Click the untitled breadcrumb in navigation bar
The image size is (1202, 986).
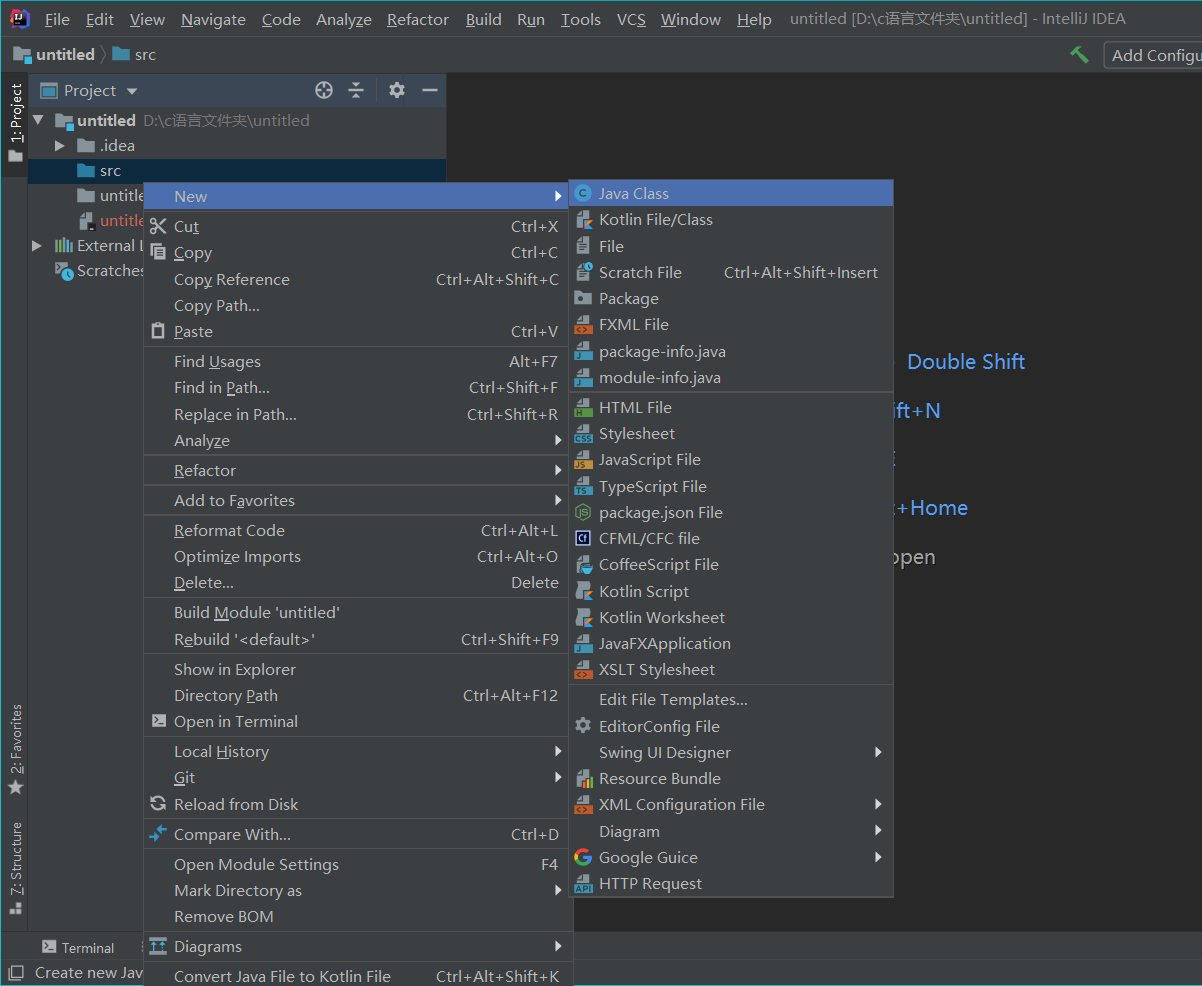click(55, 55)
